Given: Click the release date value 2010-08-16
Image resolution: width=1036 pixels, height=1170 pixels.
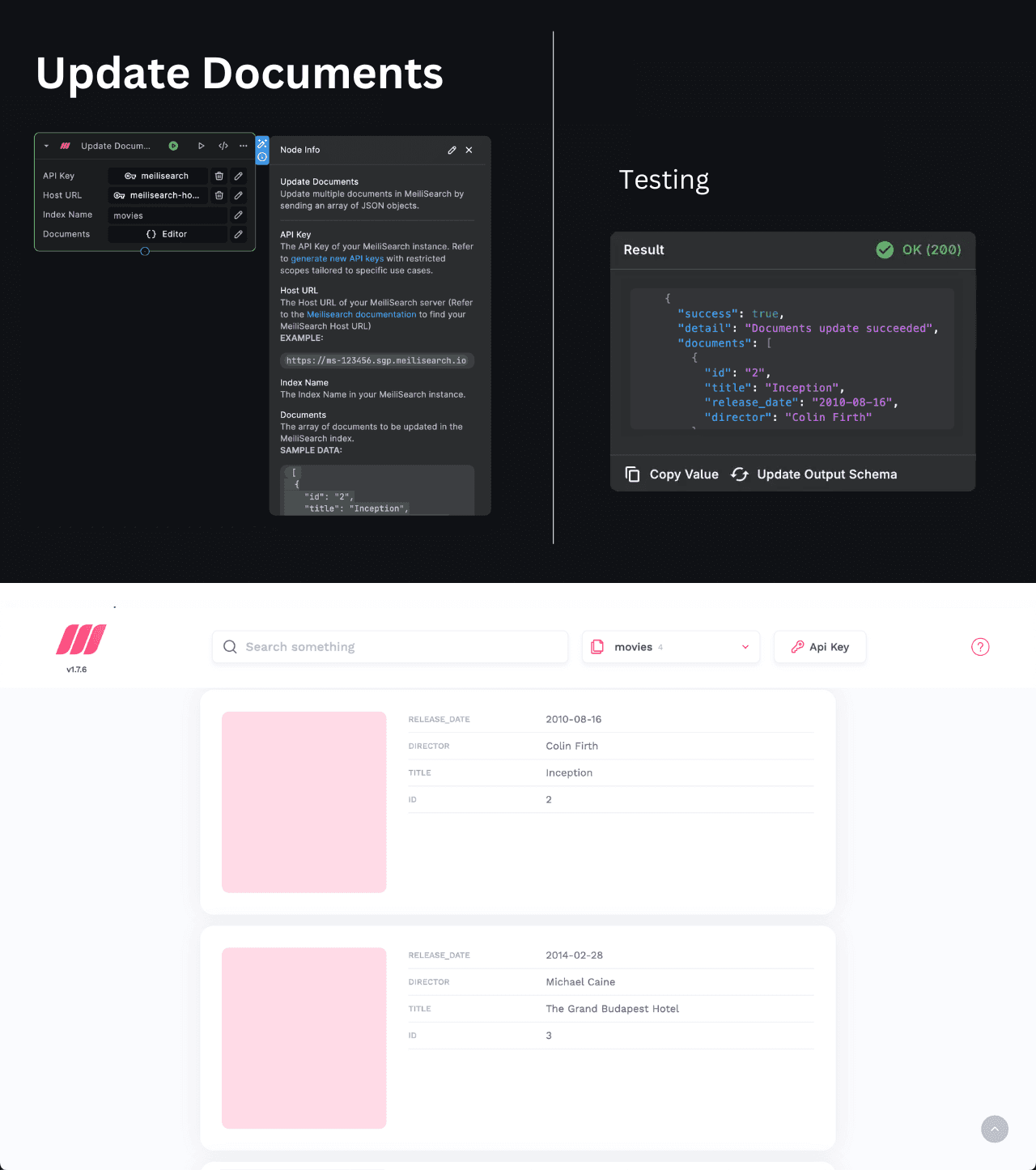Looking at the screenshot, I should [x=574, y=719].
